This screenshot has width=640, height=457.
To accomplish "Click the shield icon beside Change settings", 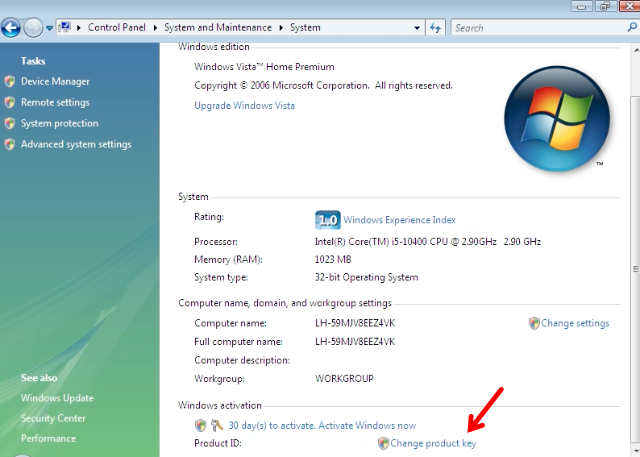I will 534,323.
